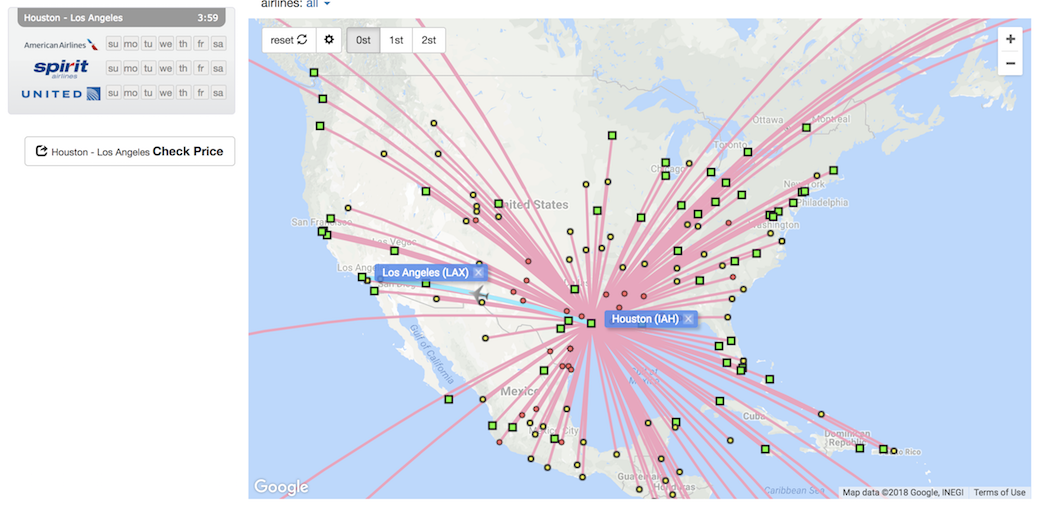Image resolution: width=1040 pixels, height=506 pixels.
Task: Click the settings gear icon on map
Action: 329,40
